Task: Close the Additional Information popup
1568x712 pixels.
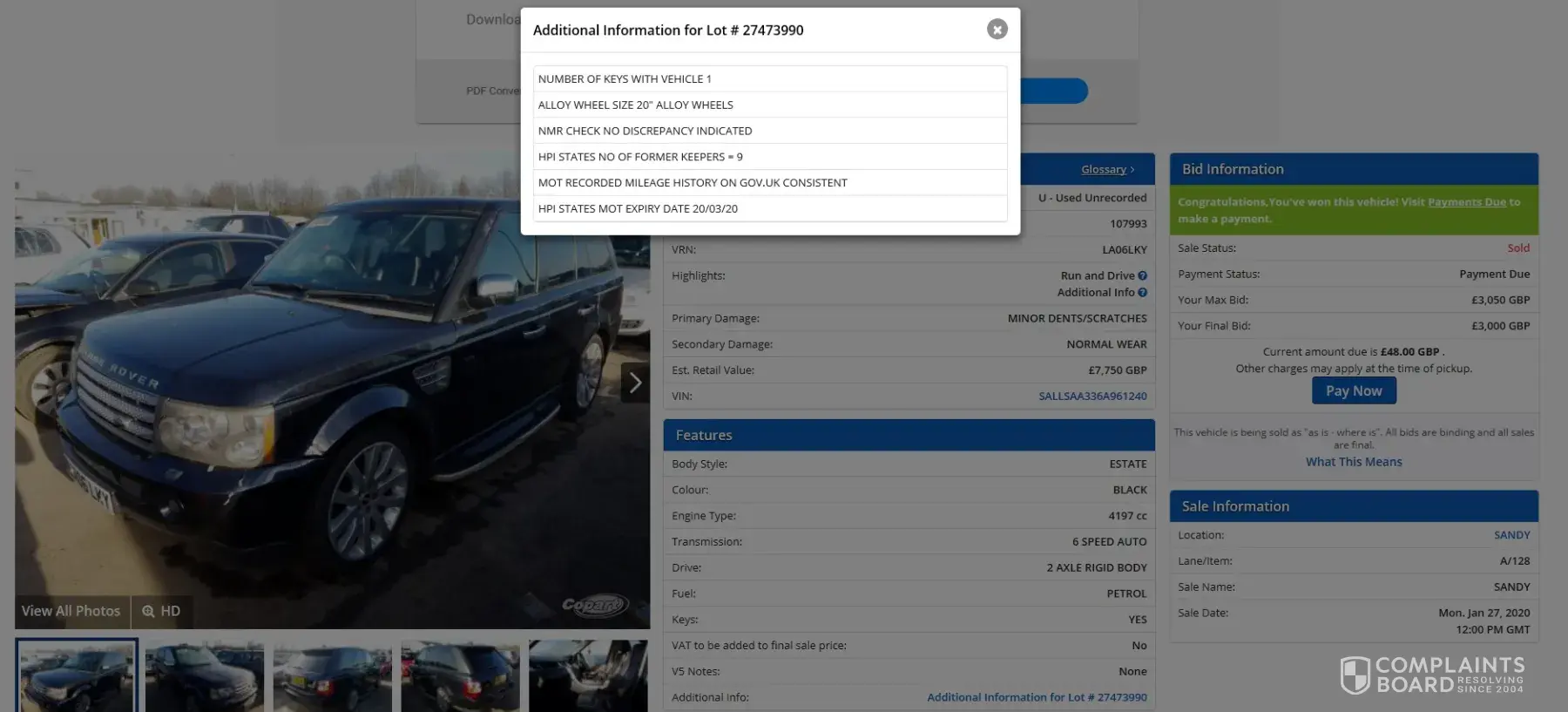Action: [997, 30]
